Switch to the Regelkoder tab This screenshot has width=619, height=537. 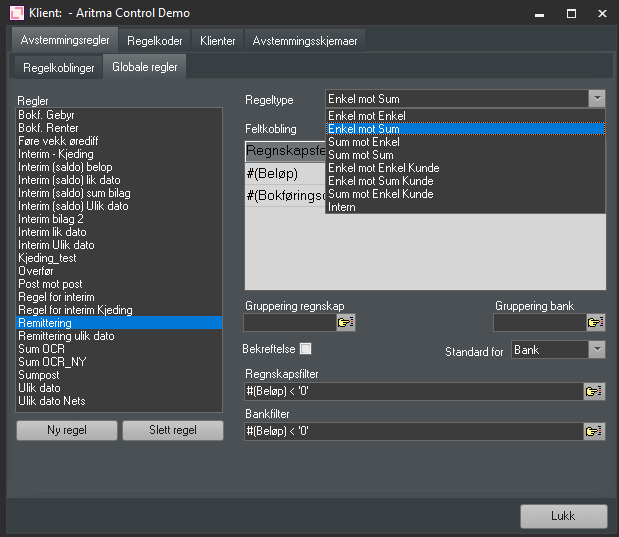[154, 41]
